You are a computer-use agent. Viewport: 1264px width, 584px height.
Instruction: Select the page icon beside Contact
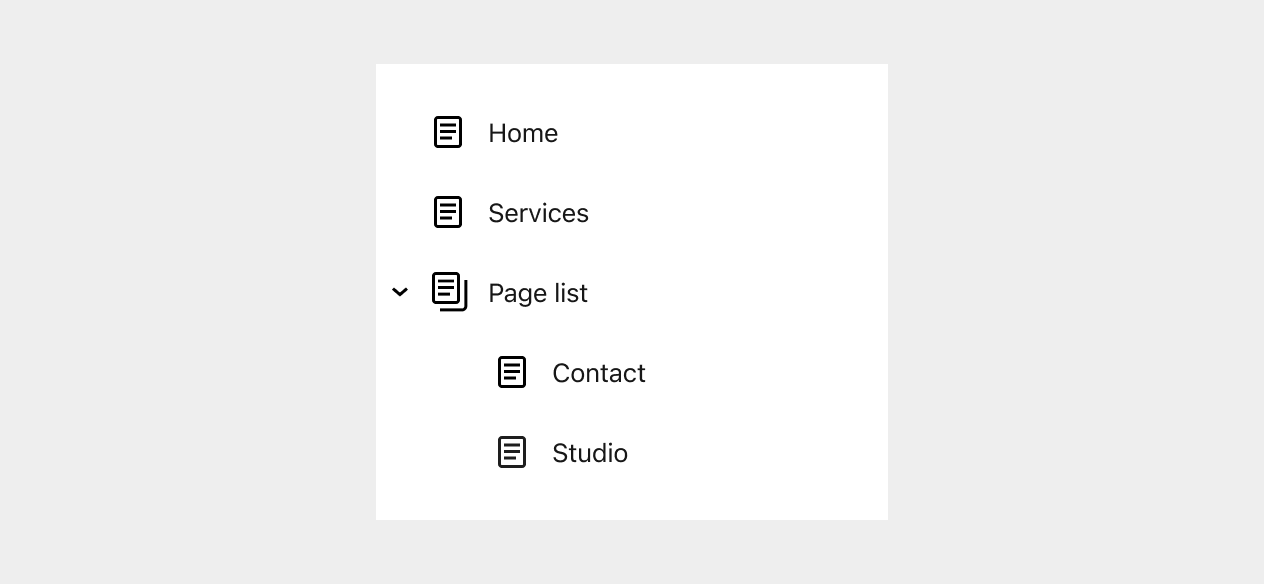point(512,371)
